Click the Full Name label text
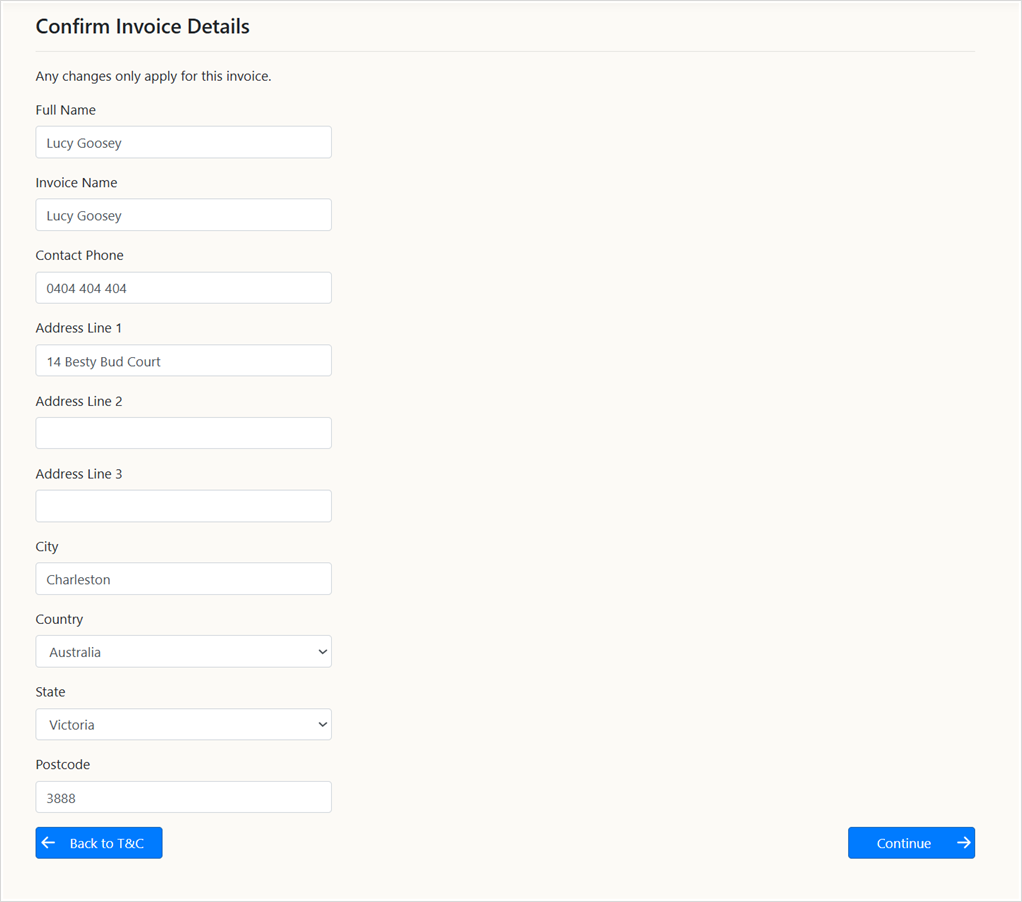This screenshot has width=1022, height=902. 66,110
